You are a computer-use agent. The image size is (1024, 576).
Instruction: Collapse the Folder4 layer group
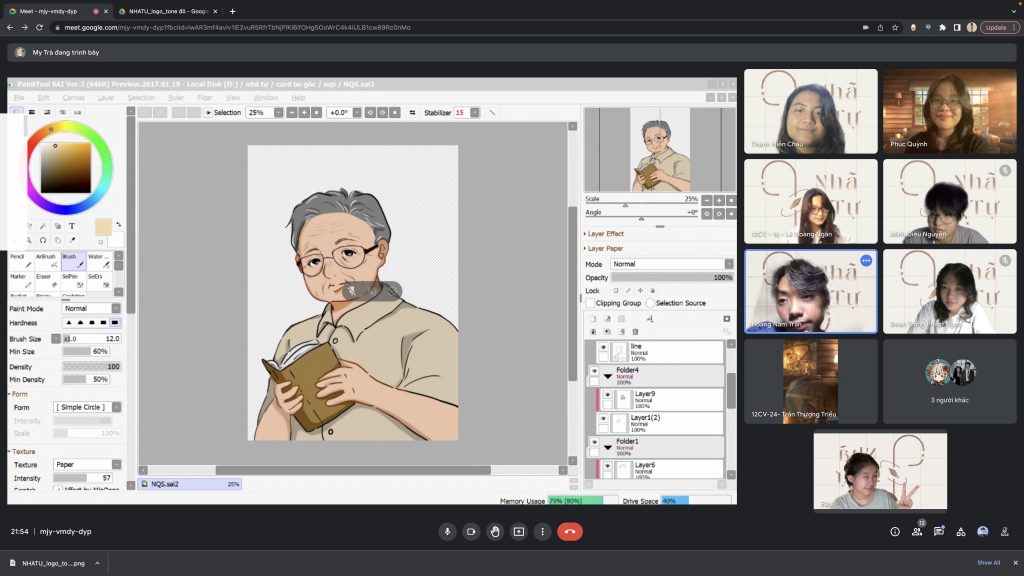[607, 376]
